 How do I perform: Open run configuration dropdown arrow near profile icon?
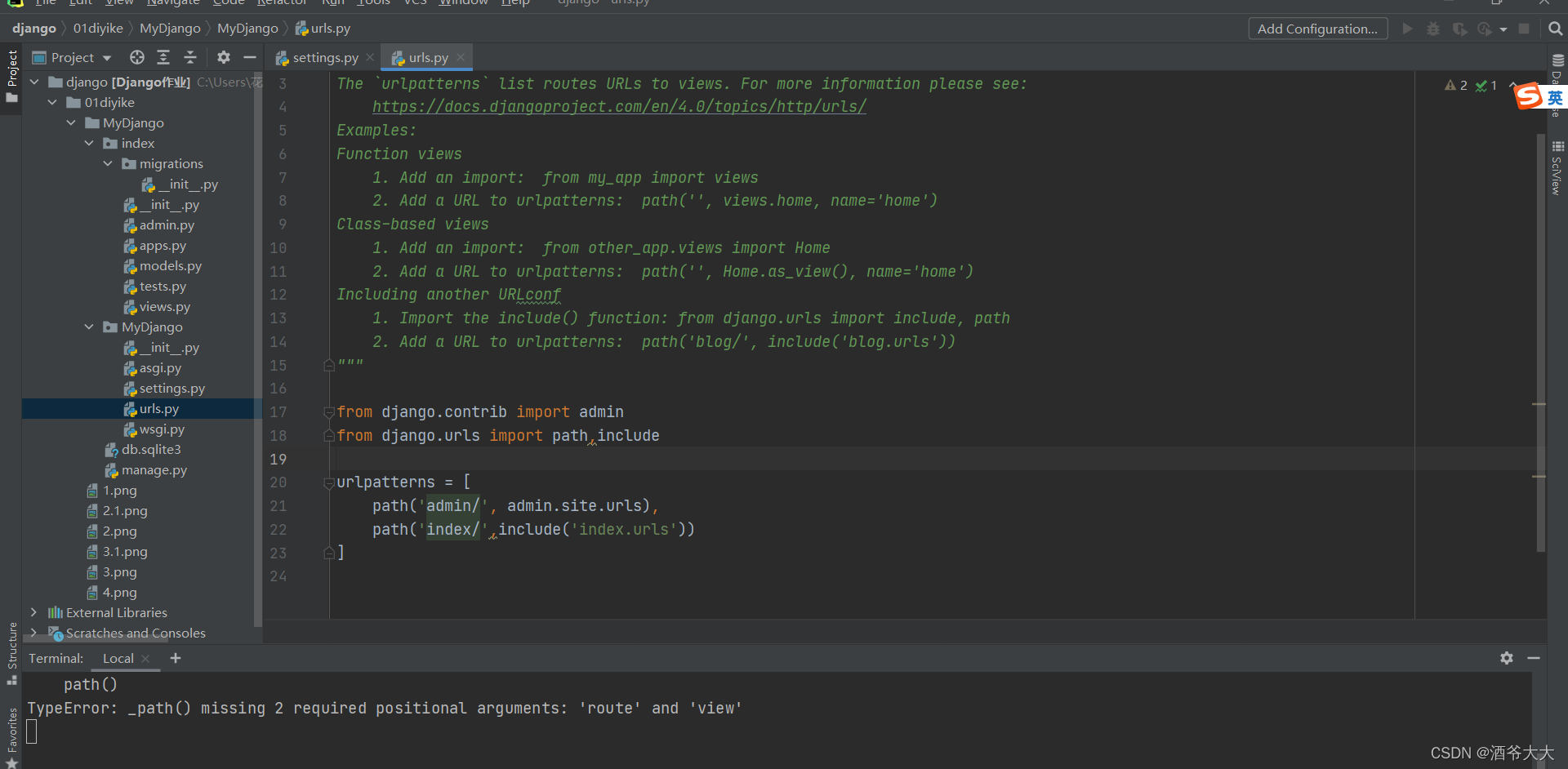pyautogui.click(x=1503, y=29)
